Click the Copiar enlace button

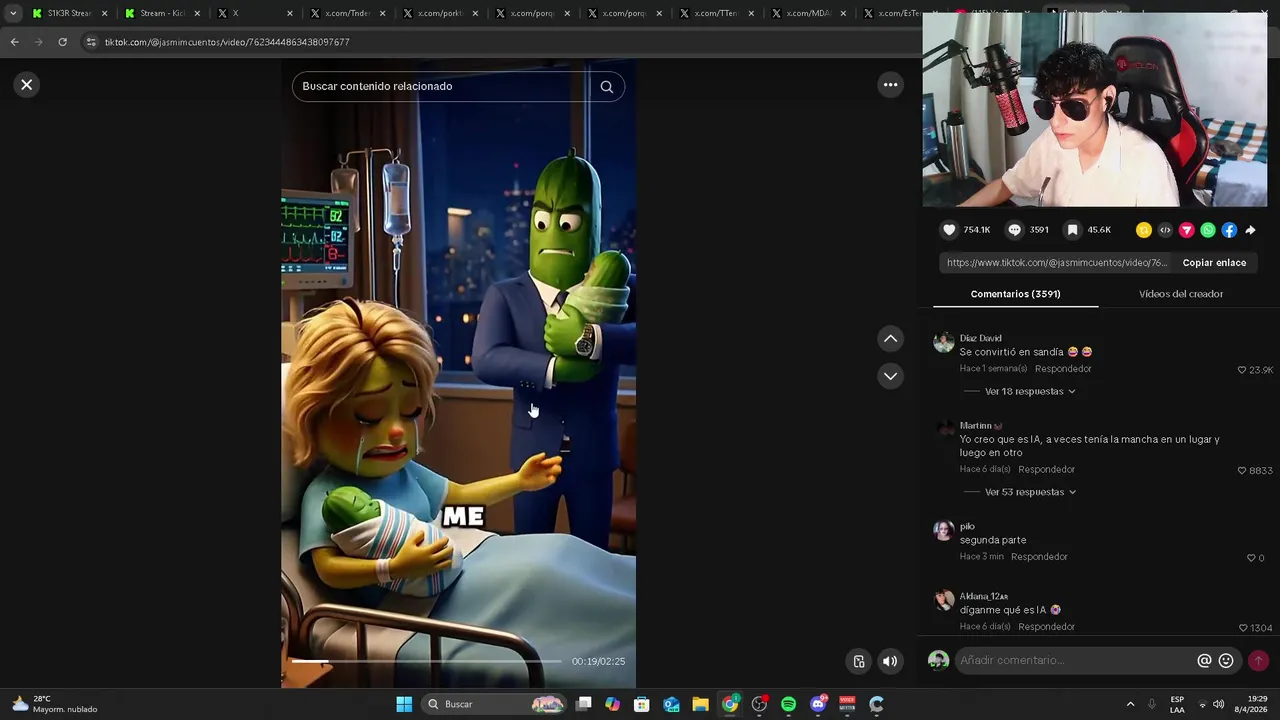coord(1214,263)
